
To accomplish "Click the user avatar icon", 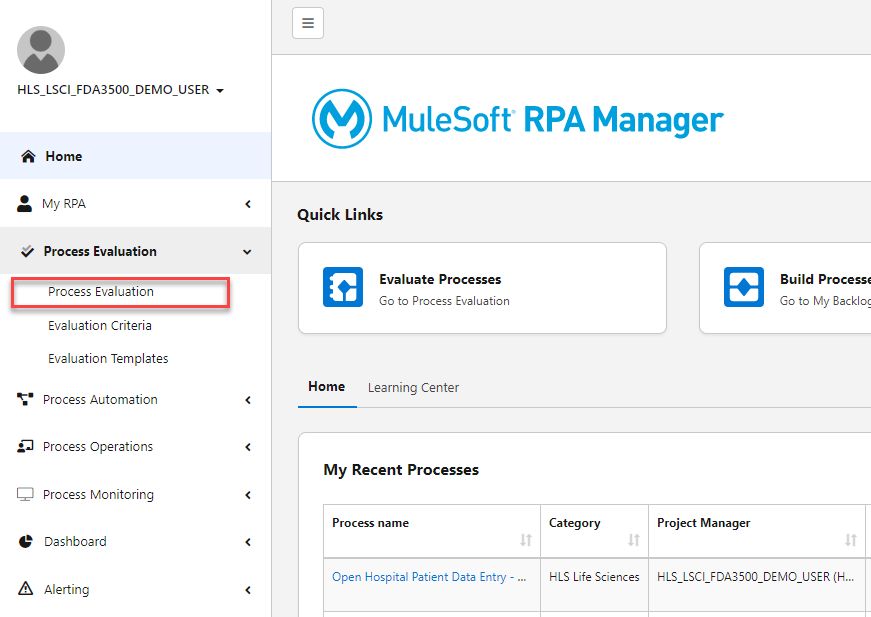I will 41,50.
